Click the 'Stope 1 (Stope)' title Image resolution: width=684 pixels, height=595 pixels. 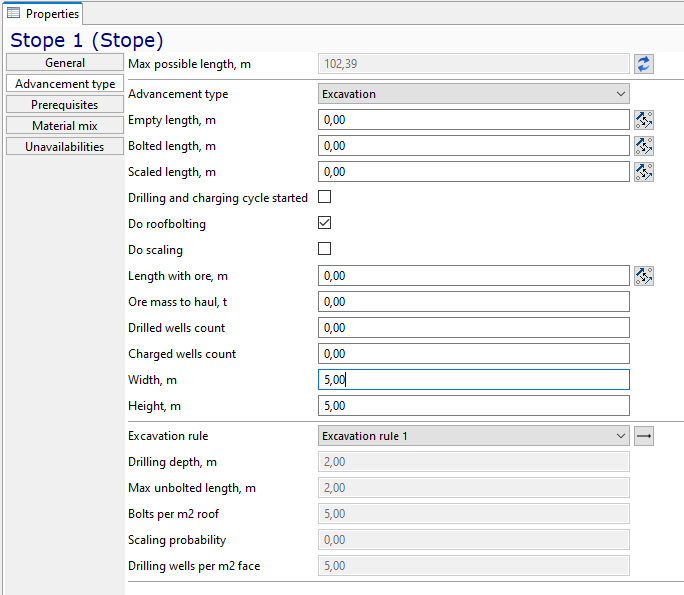coord(87,41)
